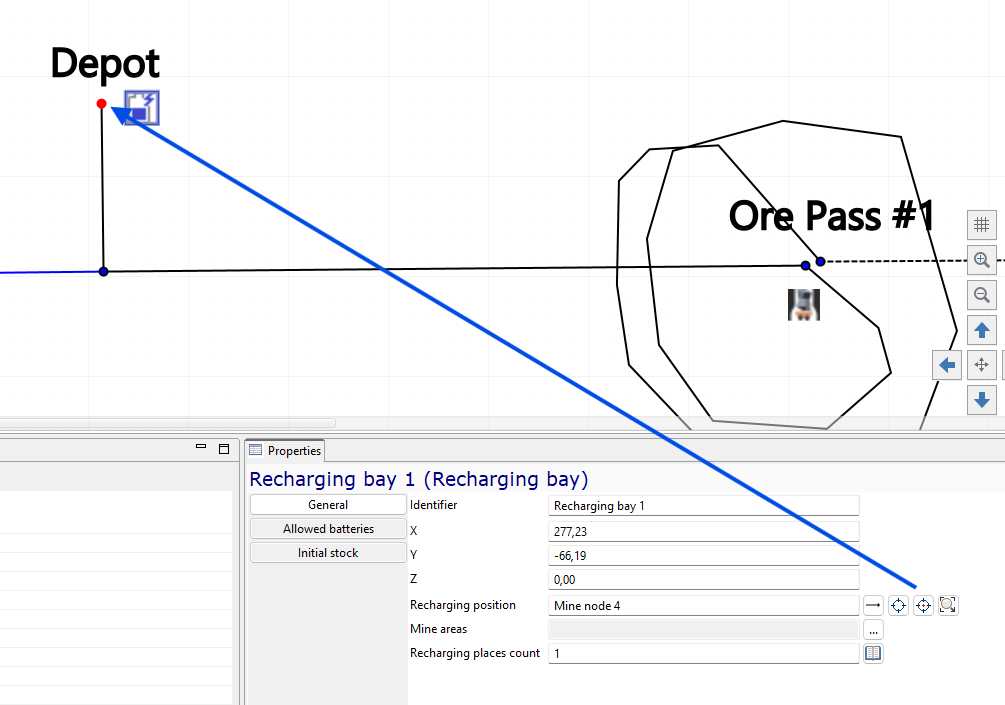
Task: Click the arrow button beside Recharging position
Action: coord(873,605)
